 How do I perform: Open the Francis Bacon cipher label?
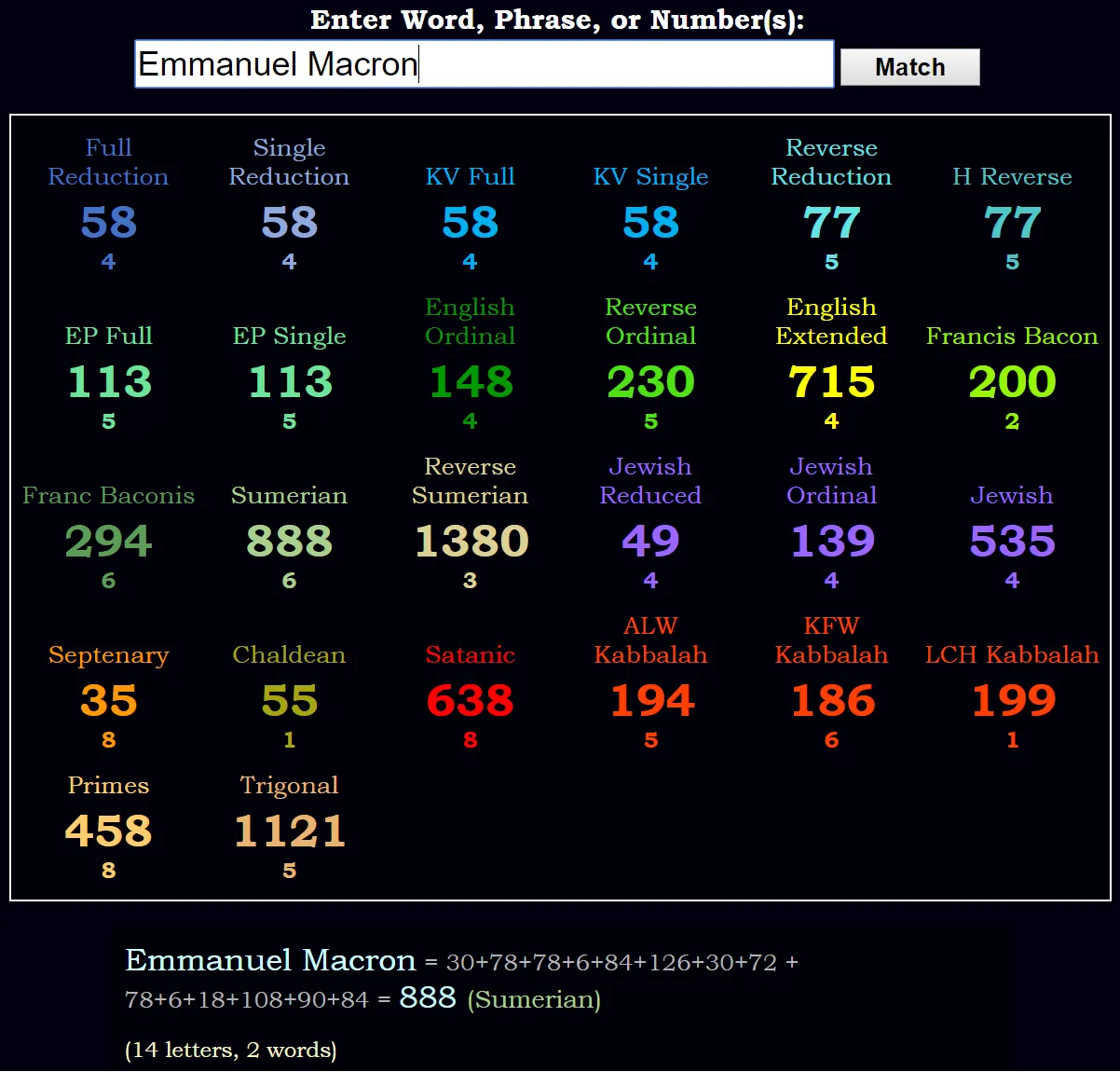click(1012, 336)
